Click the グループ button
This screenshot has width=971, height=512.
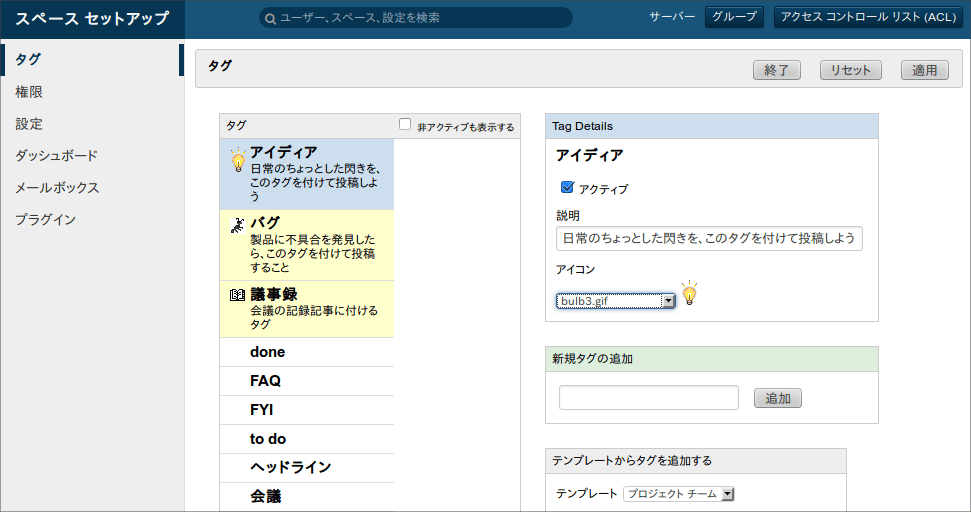tap(734, 17)
